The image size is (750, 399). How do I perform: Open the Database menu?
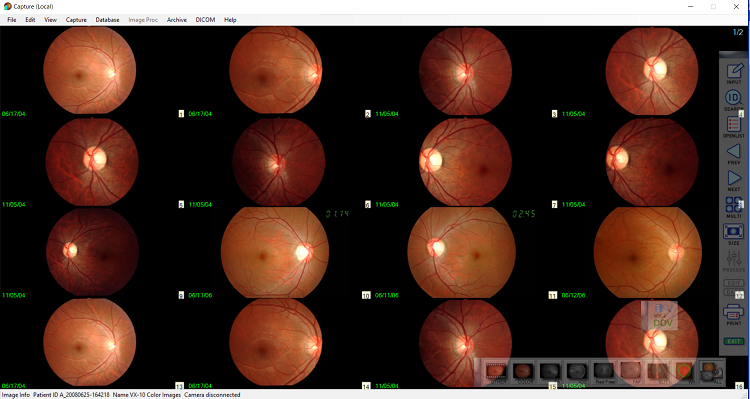[107, 20]
